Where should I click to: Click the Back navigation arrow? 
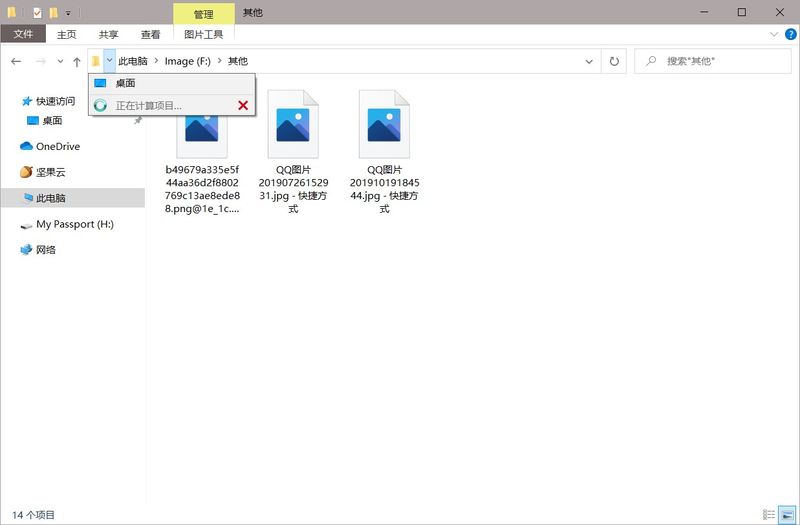click(x=16, y=62)
